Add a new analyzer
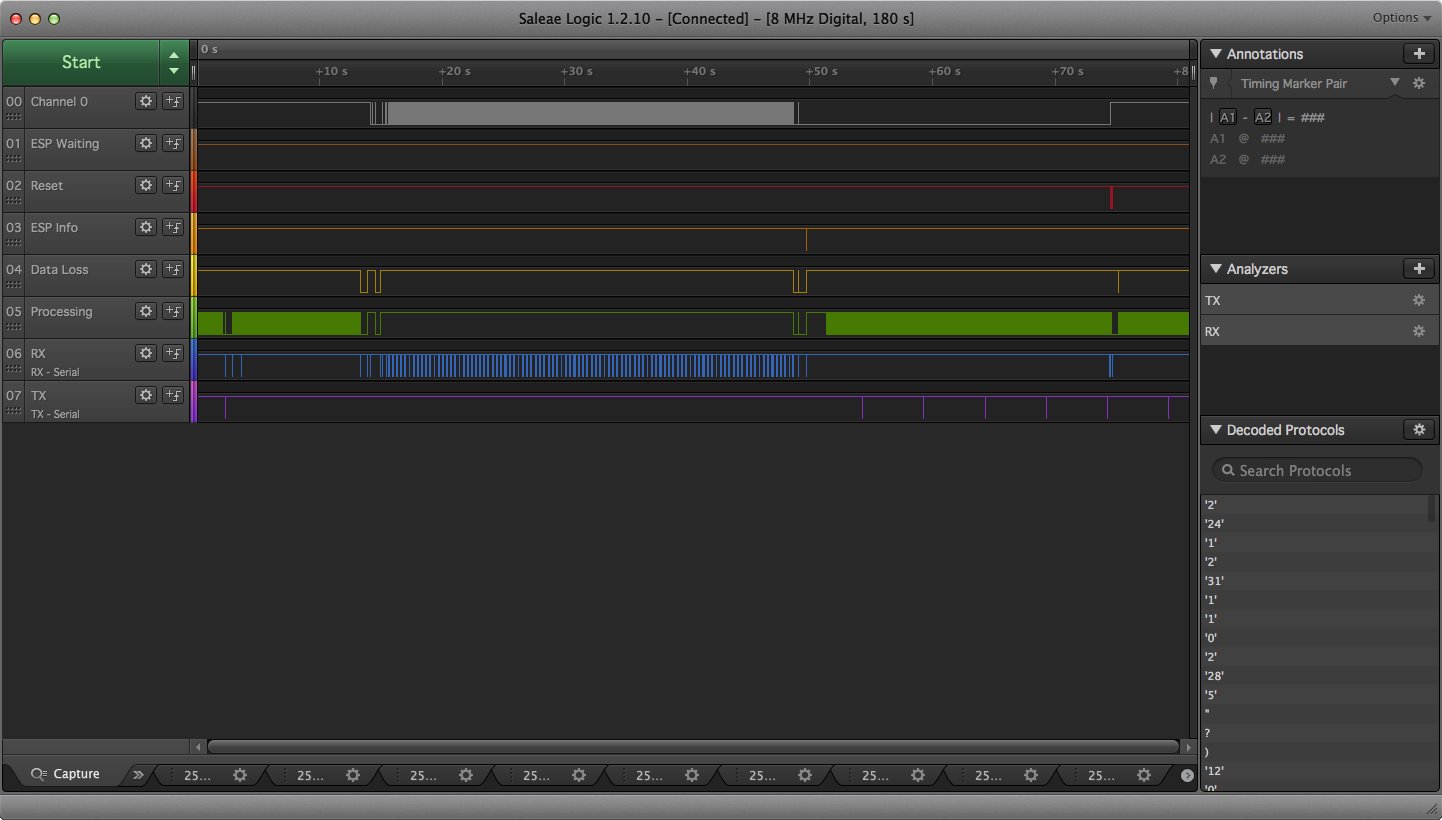This screenshot has width=1442, height=820. tap(1419, 269)
